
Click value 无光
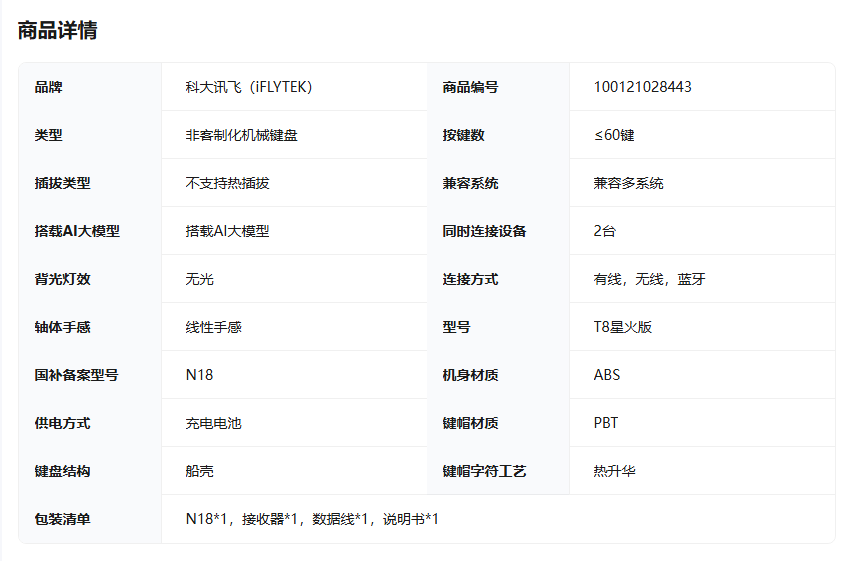tap(199, 279)
